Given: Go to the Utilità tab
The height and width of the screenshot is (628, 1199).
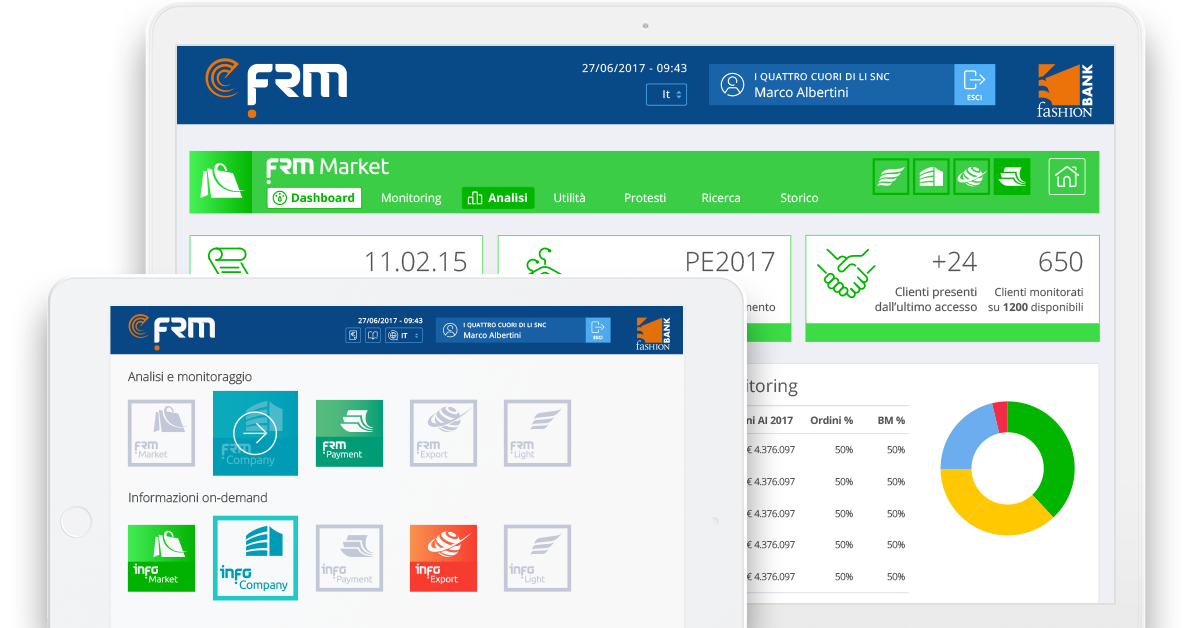Looking at the screenshot, I should click(570, 198).
